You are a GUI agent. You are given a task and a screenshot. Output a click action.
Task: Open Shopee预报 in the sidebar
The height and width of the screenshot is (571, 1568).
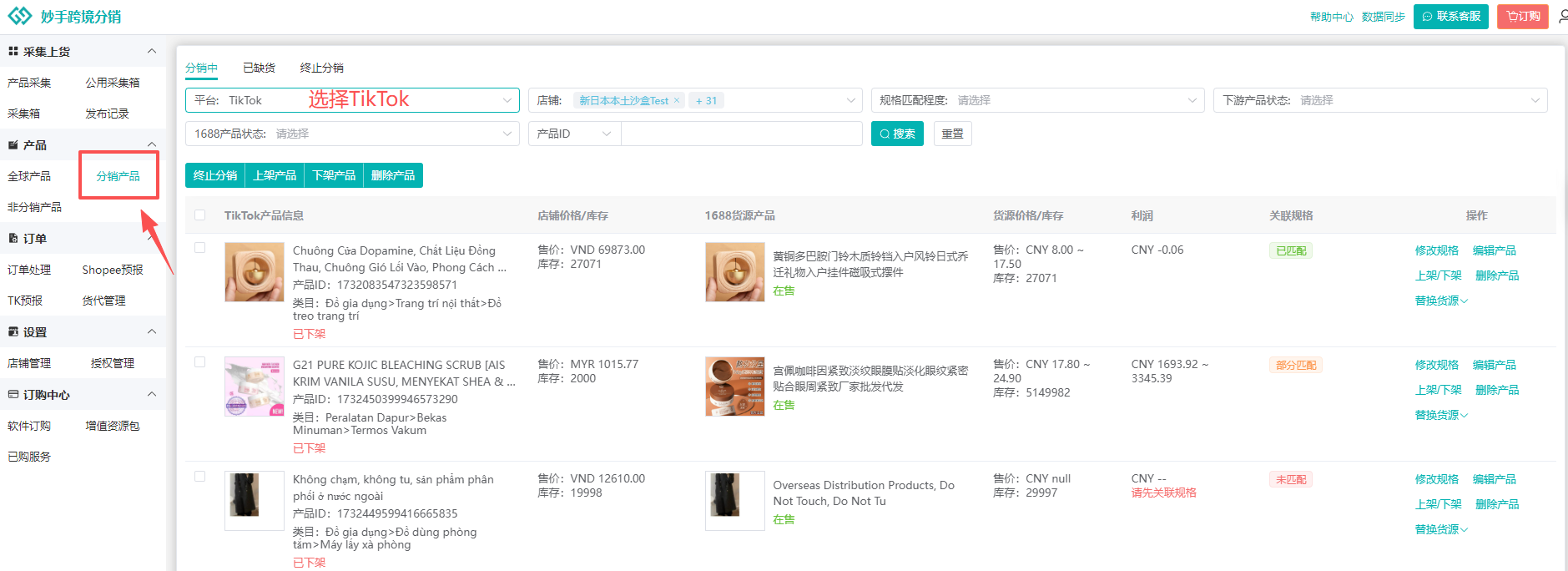click(x=113, y=270)
